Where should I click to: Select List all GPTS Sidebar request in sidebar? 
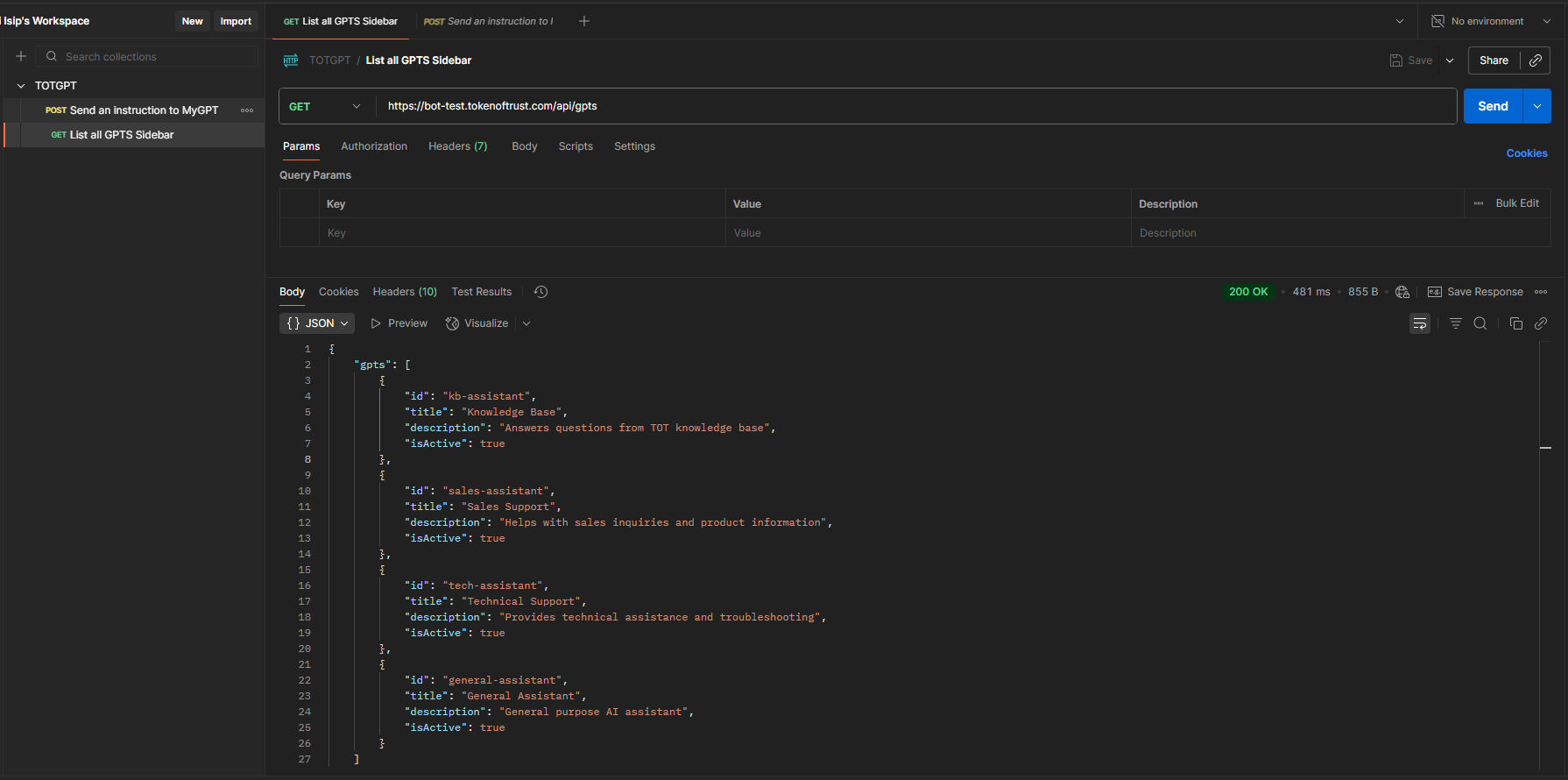coord(121,135)
